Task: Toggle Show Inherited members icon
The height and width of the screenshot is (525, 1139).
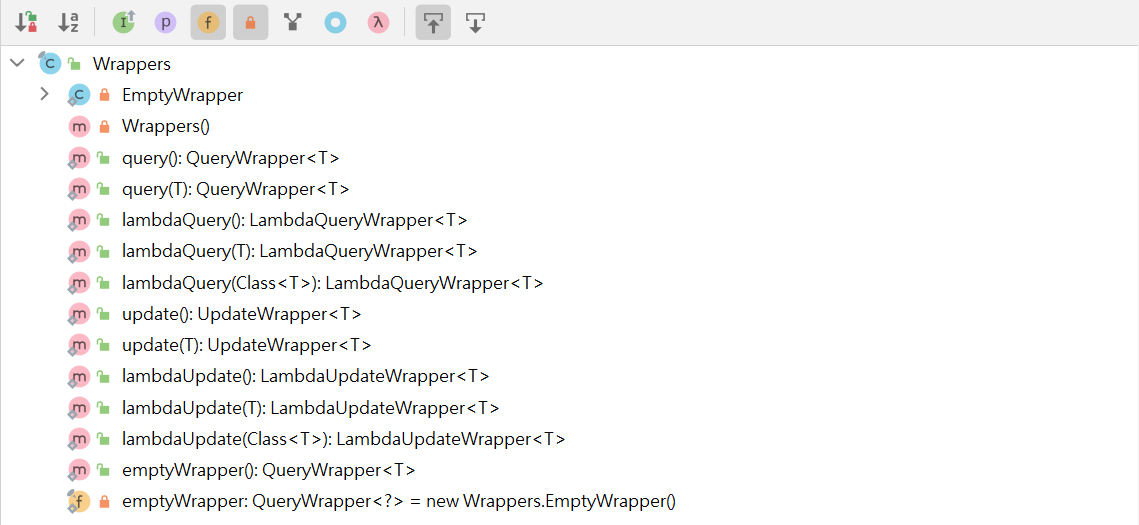Action: point(123,23)
